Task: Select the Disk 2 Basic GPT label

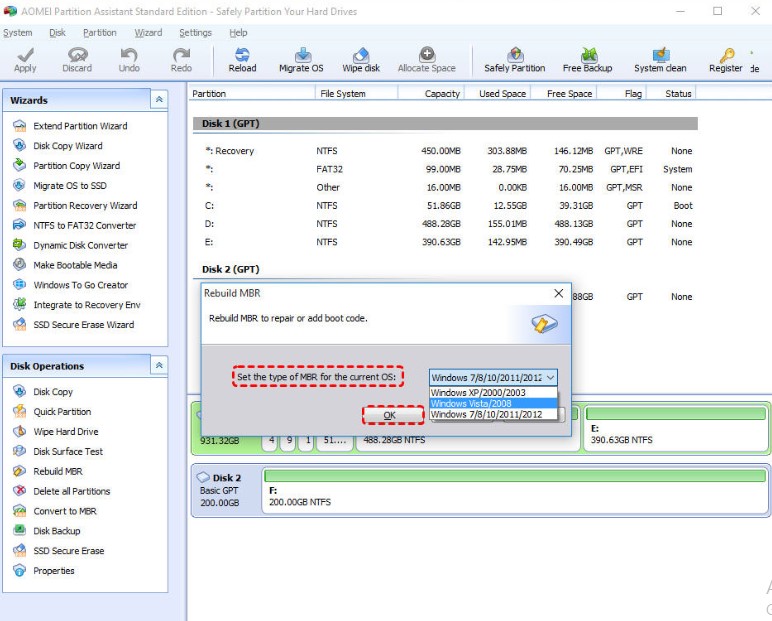Action: click(225, 490)
